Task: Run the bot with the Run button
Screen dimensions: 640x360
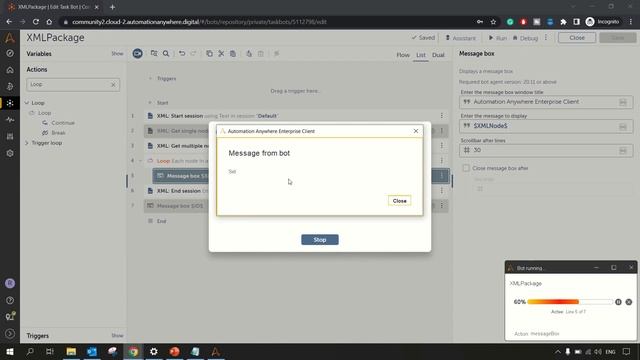Action: (x=498, y=38)
